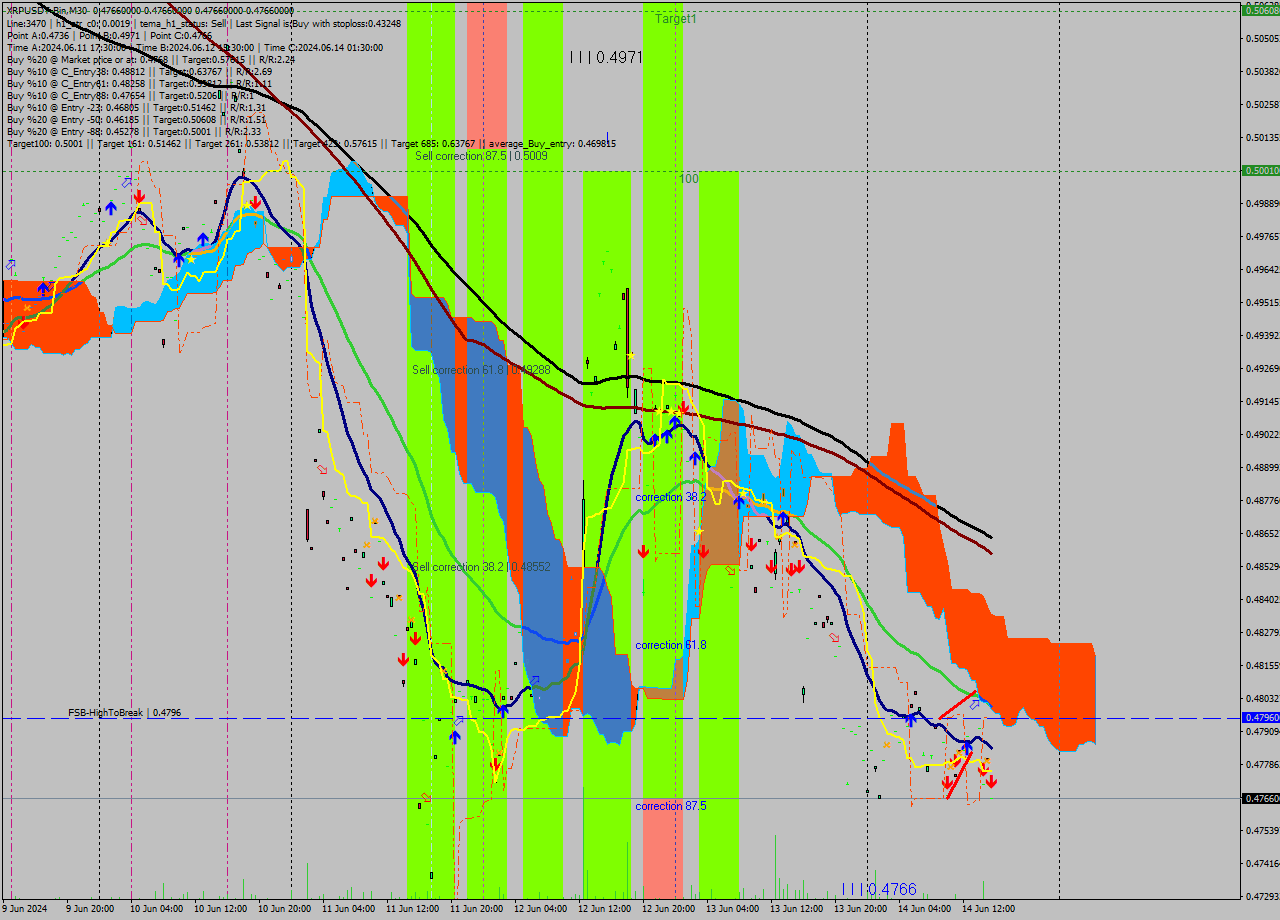1280x920 pixels.
Task: Click 0.50382 on the price scale
Action: coord(1262,72)
